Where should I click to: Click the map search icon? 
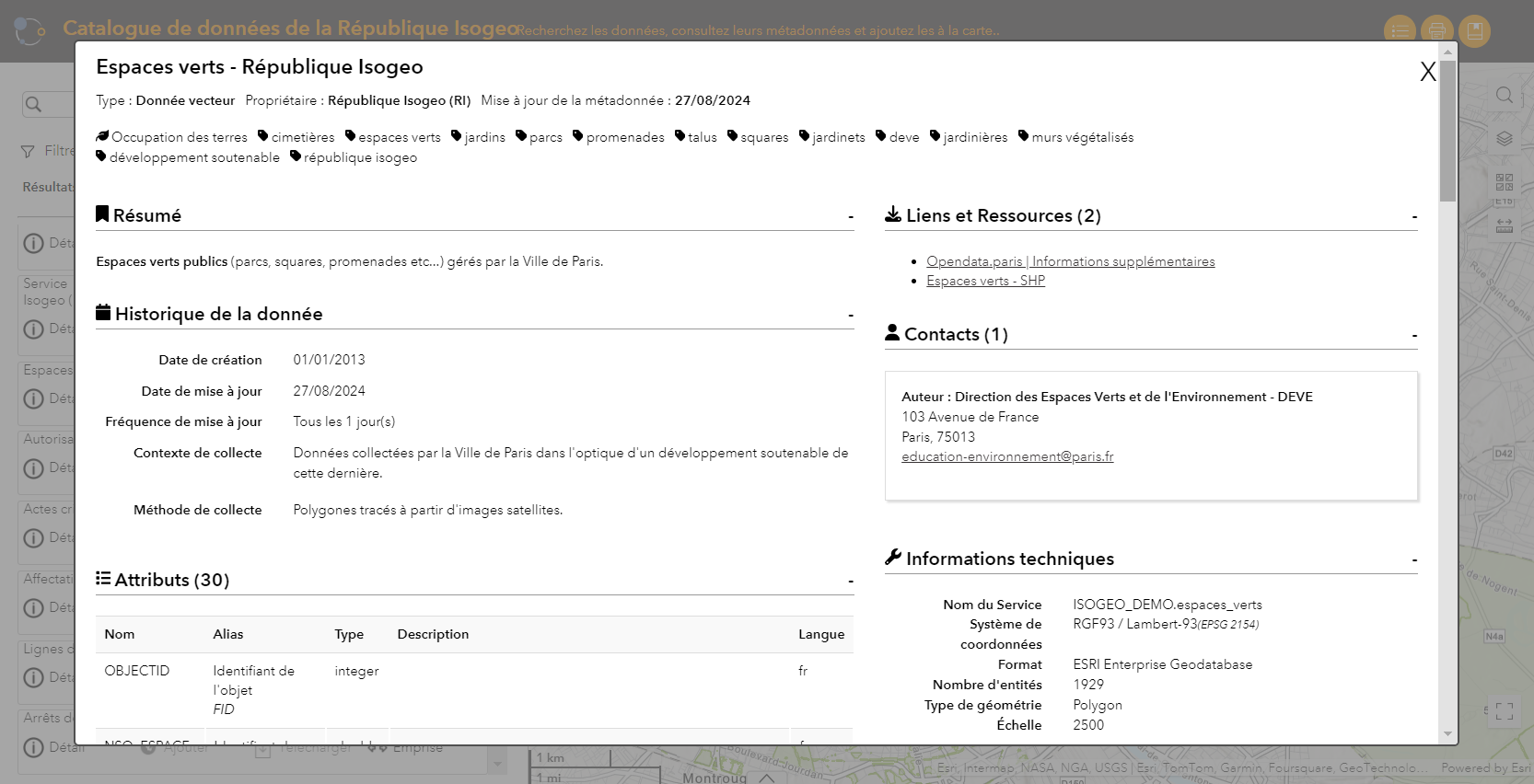[x=1505, y=95]
